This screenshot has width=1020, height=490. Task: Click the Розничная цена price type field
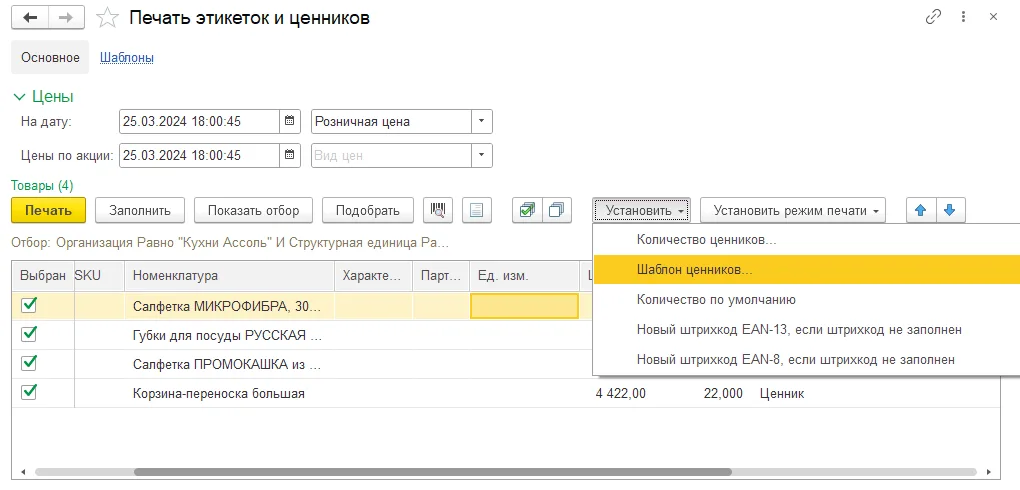[392, 121]
